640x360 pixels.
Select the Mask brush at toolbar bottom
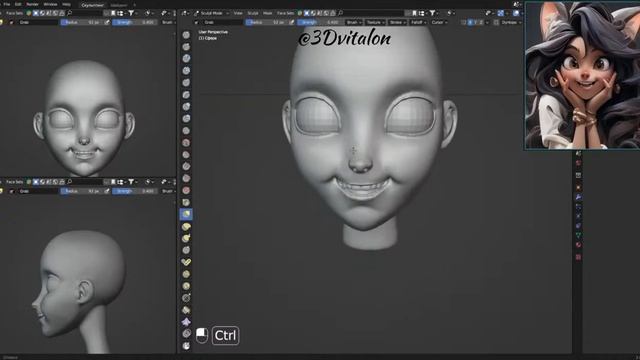pos(186,346)
